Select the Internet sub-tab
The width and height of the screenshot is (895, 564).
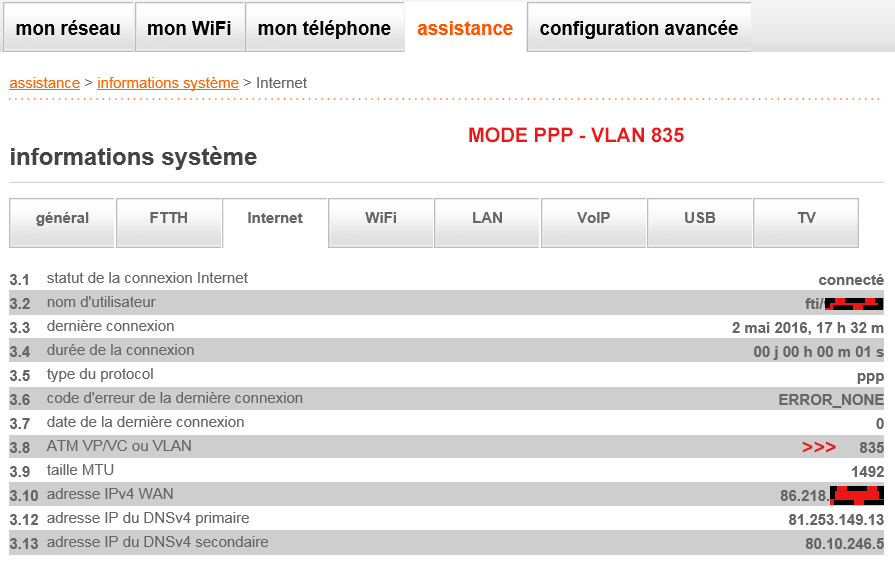tap(275, 218)
